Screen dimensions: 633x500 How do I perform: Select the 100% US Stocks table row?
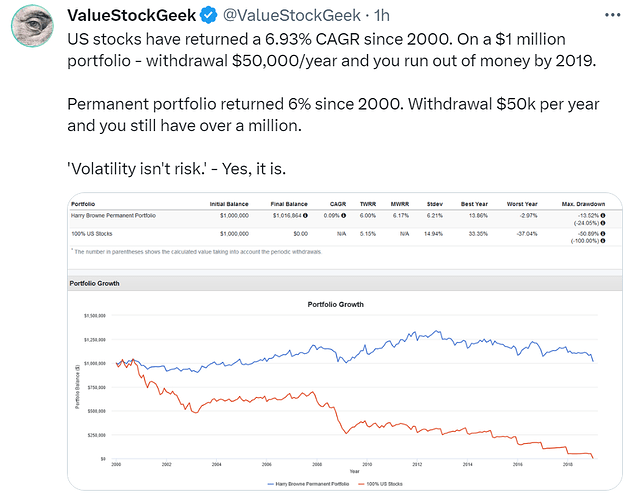(345, 237)
